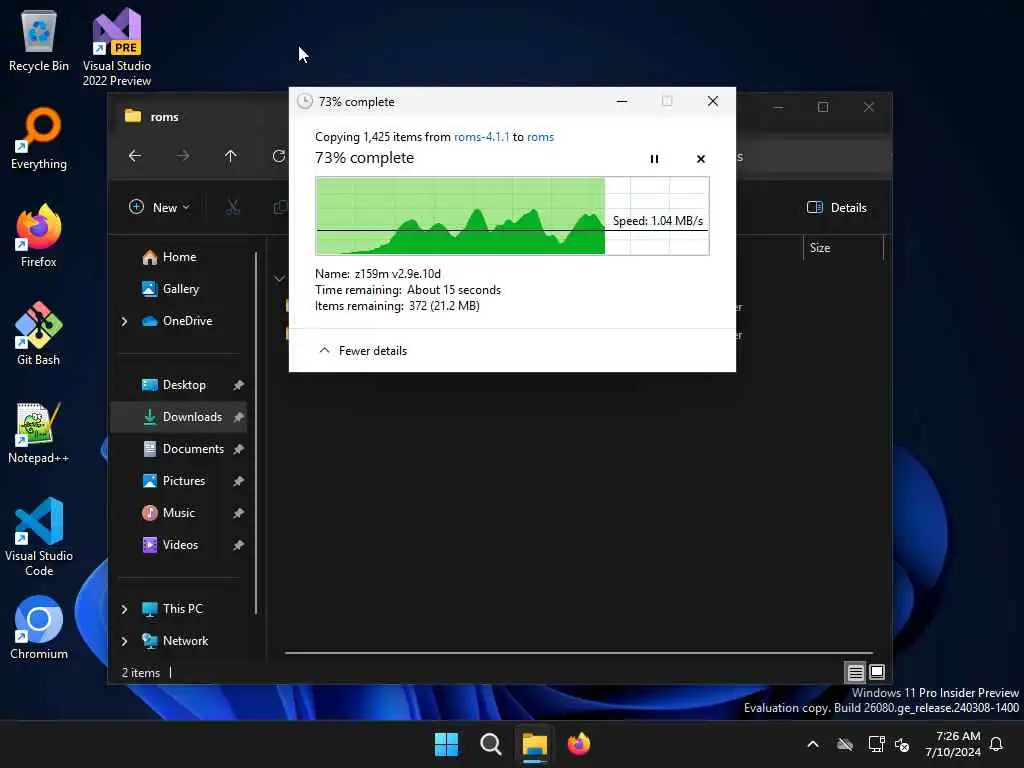Unpin Desktop using its pin icon
This screenshot has width=1024, height=768.
(238, 385)
